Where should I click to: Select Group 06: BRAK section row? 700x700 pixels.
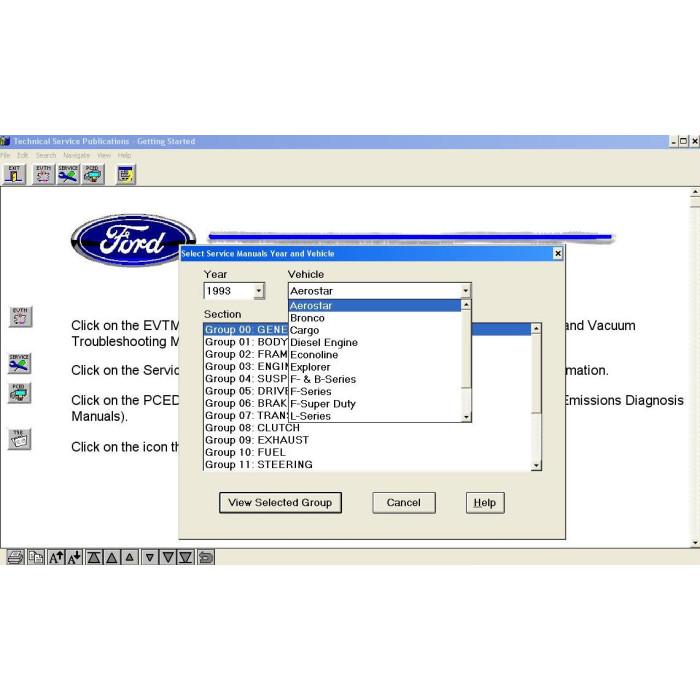click(x=246, y=403)
